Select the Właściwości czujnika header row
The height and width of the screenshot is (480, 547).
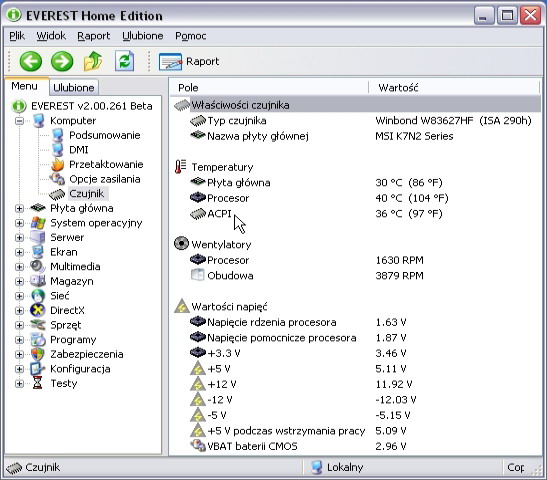coord(357,105)
